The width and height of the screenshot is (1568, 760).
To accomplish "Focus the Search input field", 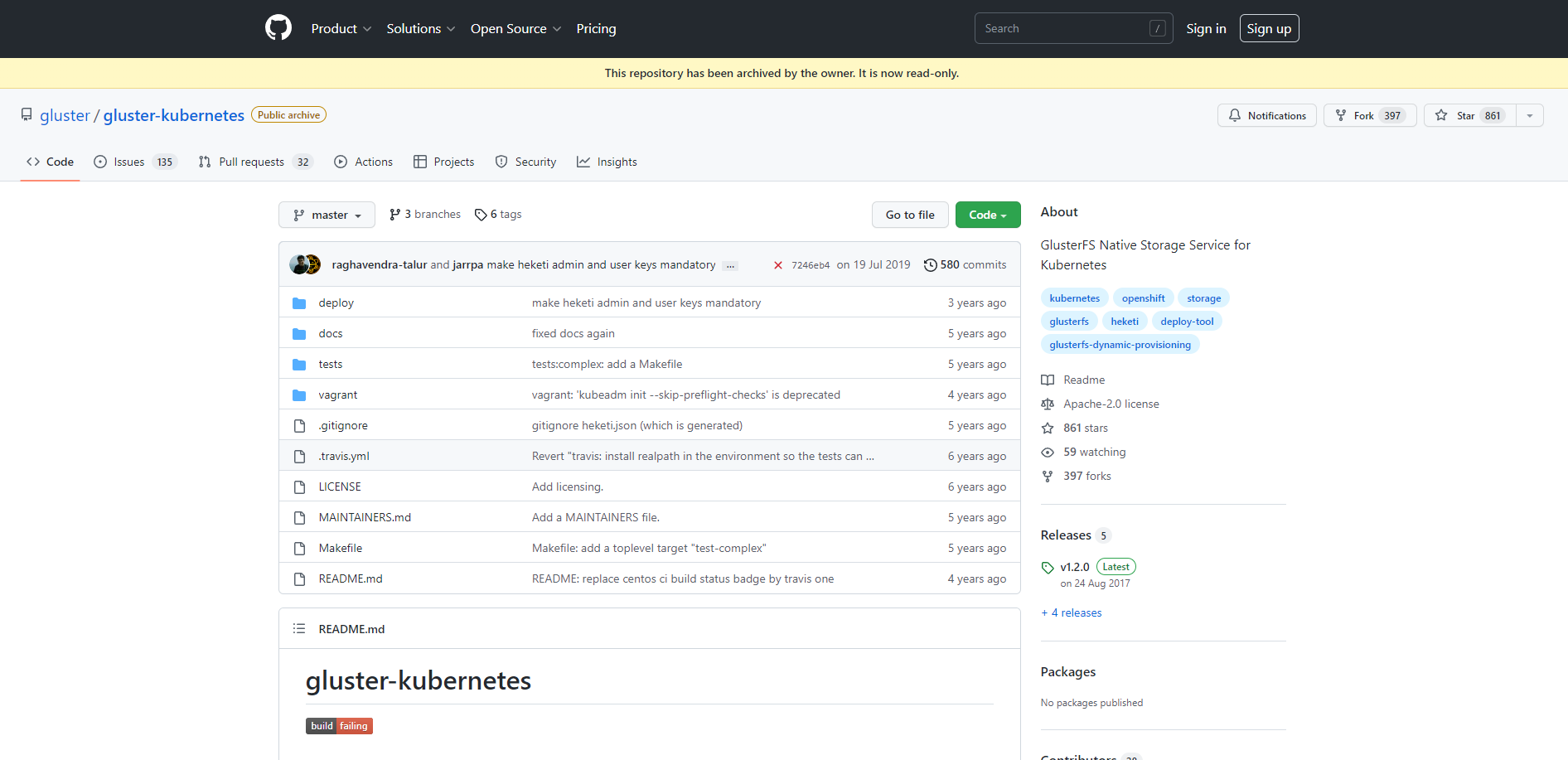I will click(1073, 28).
